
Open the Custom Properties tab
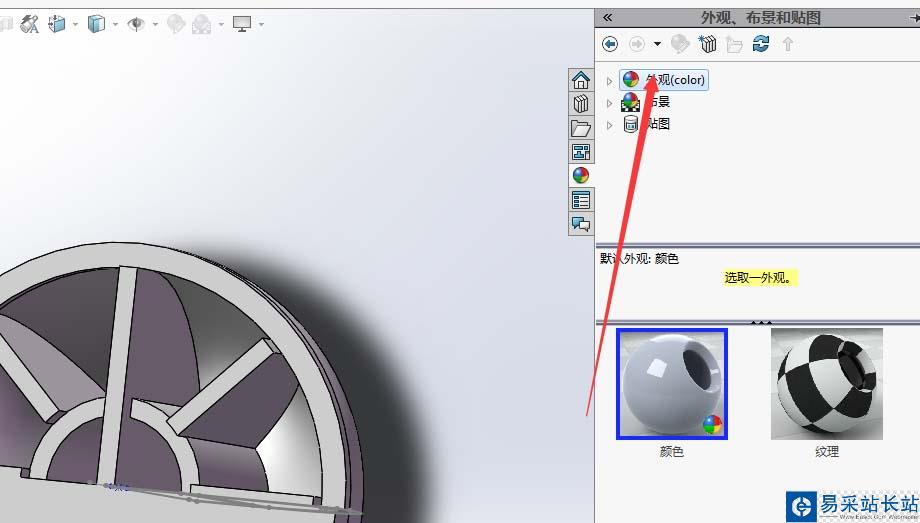581,199
